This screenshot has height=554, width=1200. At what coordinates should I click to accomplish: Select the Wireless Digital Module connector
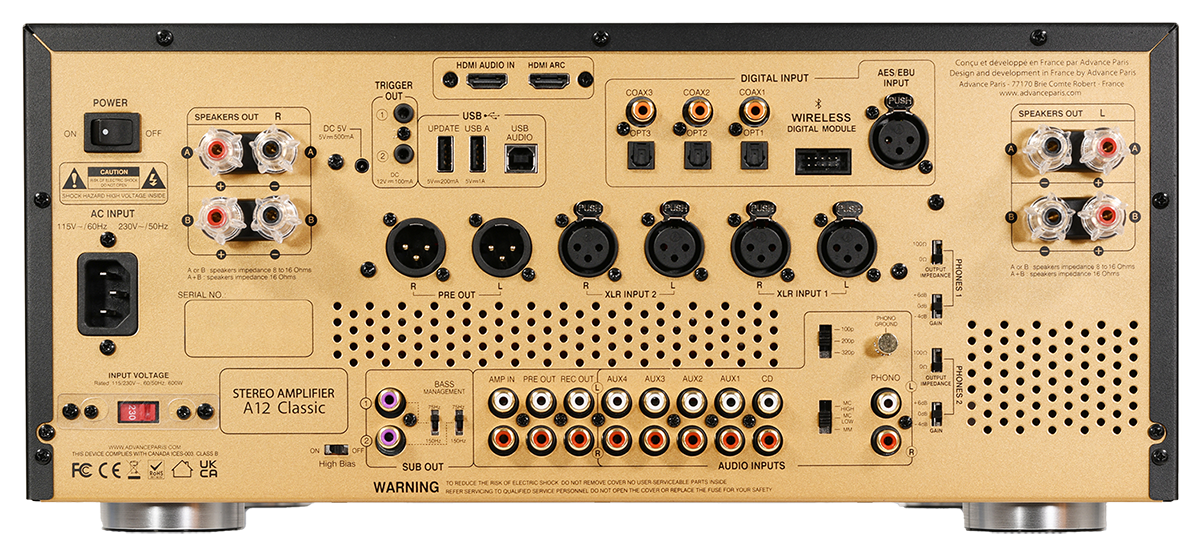pos(823,161)
